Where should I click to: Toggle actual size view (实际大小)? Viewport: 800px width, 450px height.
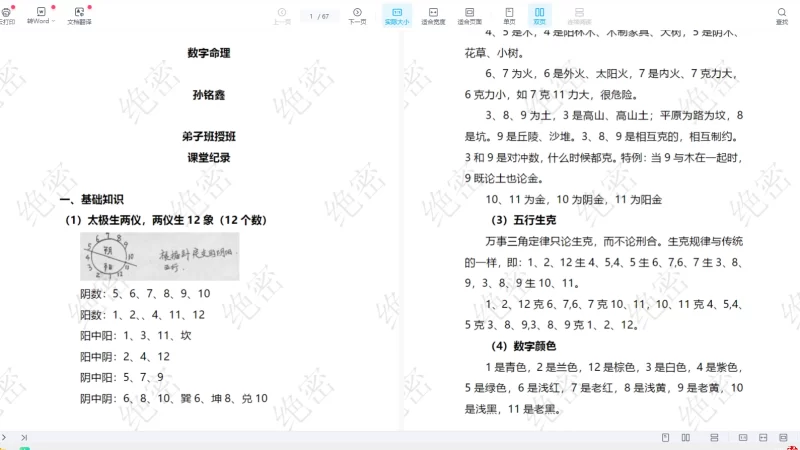click(x=397, y=15)
